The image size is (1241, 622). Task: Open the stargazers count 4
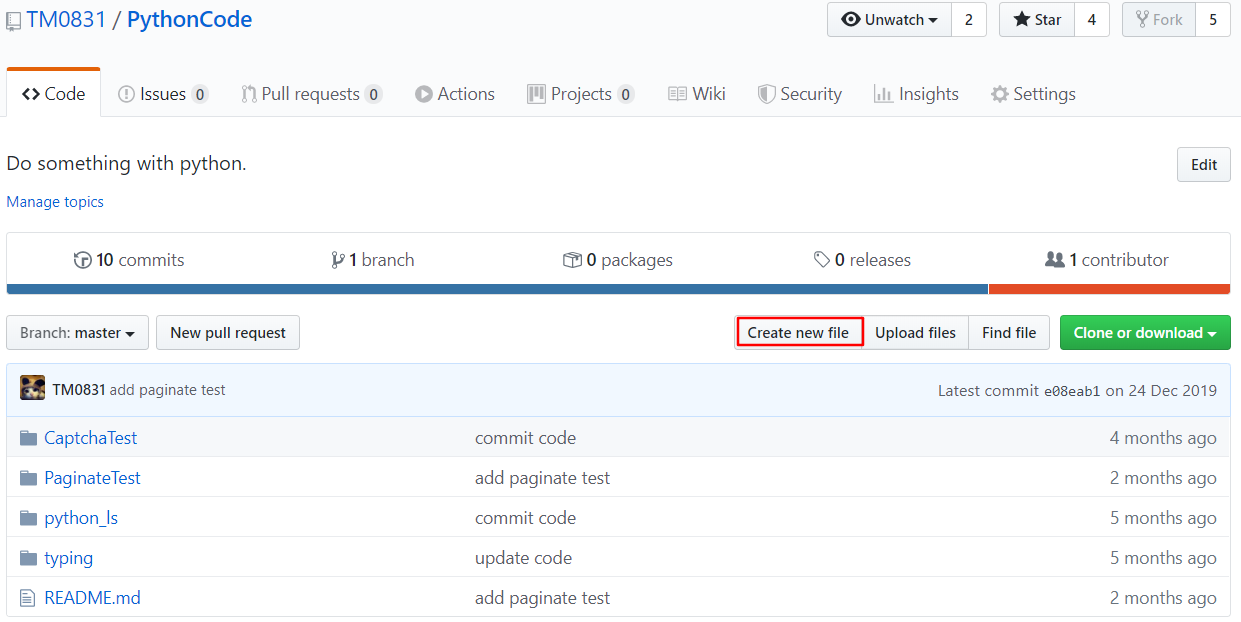(1092, 20)
